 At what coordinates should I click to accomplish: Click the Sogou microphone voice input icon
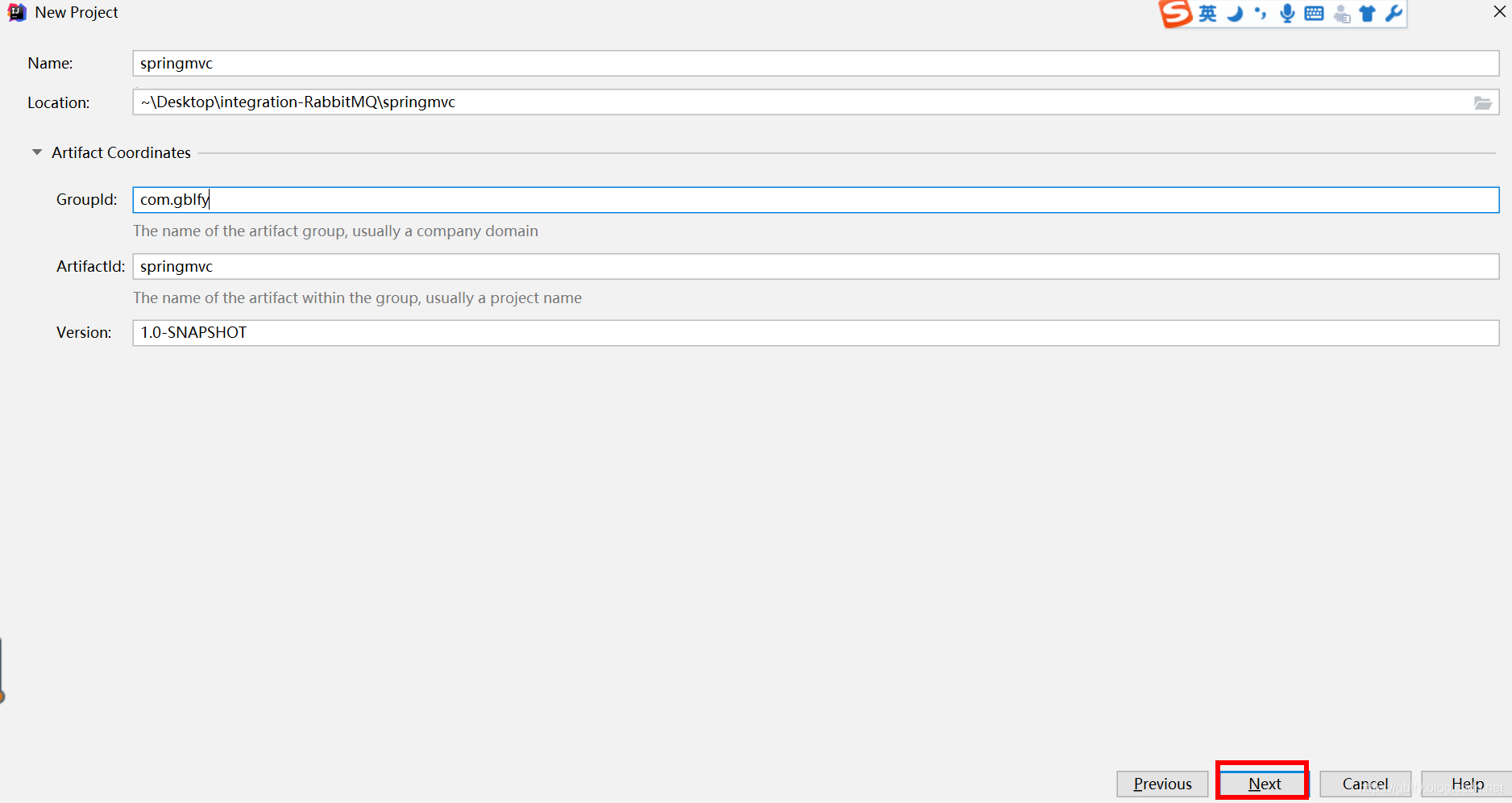[1287, 14]
